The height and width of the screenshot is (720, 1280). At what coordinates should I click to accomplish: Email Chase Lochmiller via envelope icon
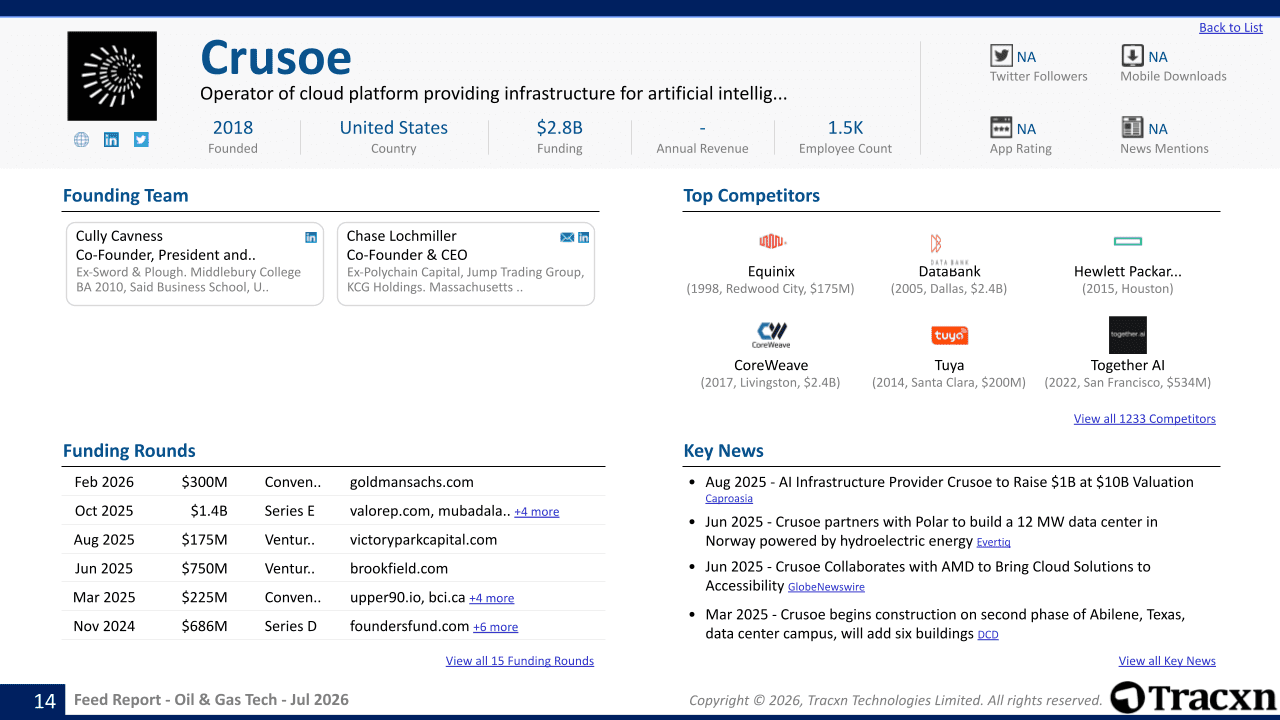coord(567,237)
